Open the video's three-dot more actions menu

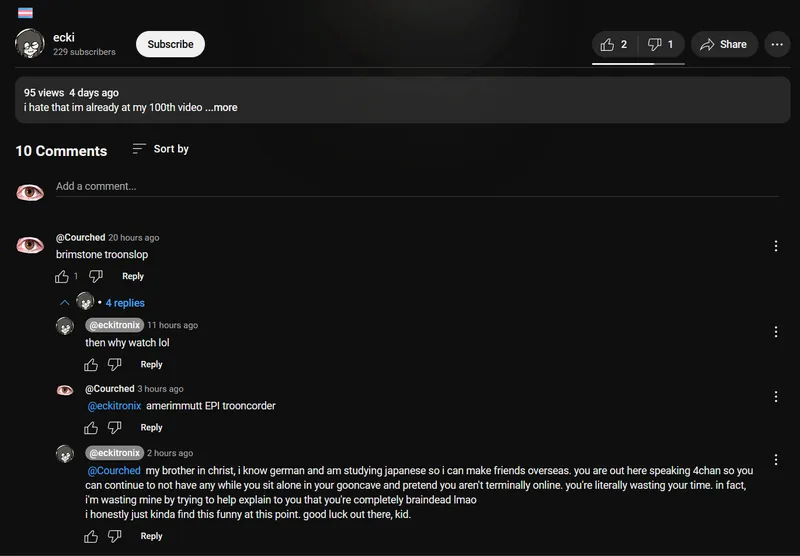tap(777, 44)
